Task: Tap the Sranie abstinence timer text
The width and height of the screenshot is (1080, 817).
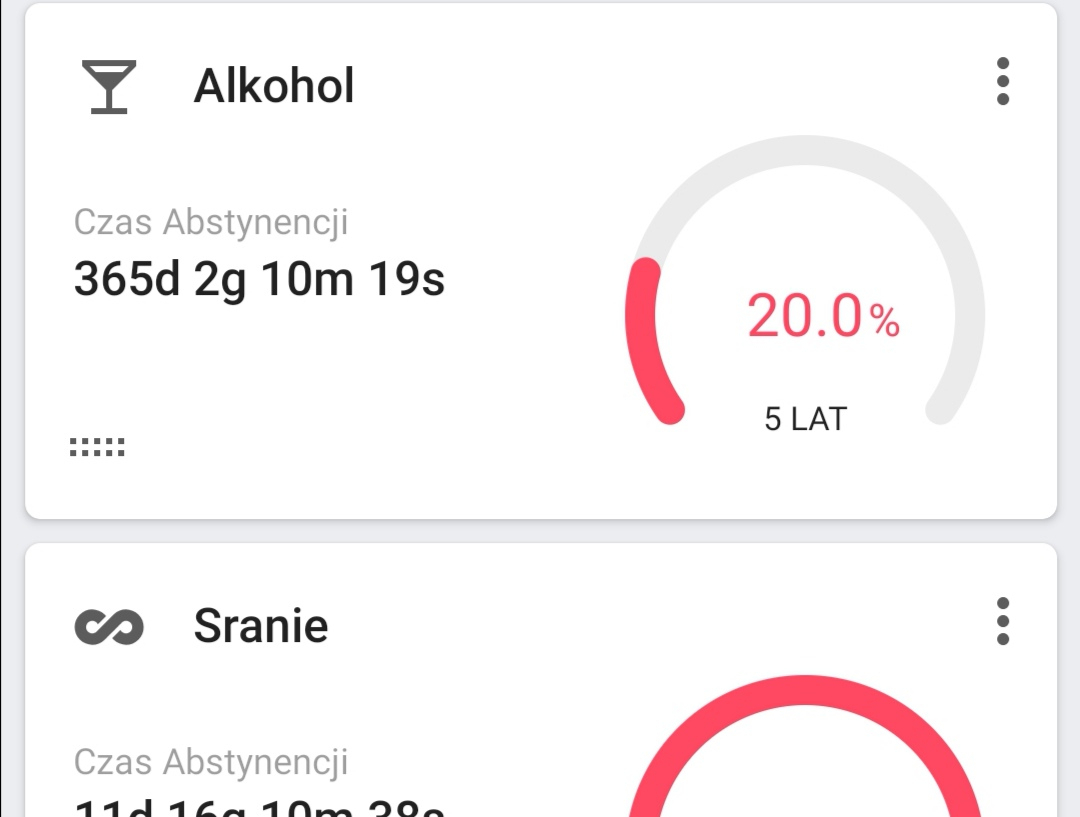Action: point(260,805)
